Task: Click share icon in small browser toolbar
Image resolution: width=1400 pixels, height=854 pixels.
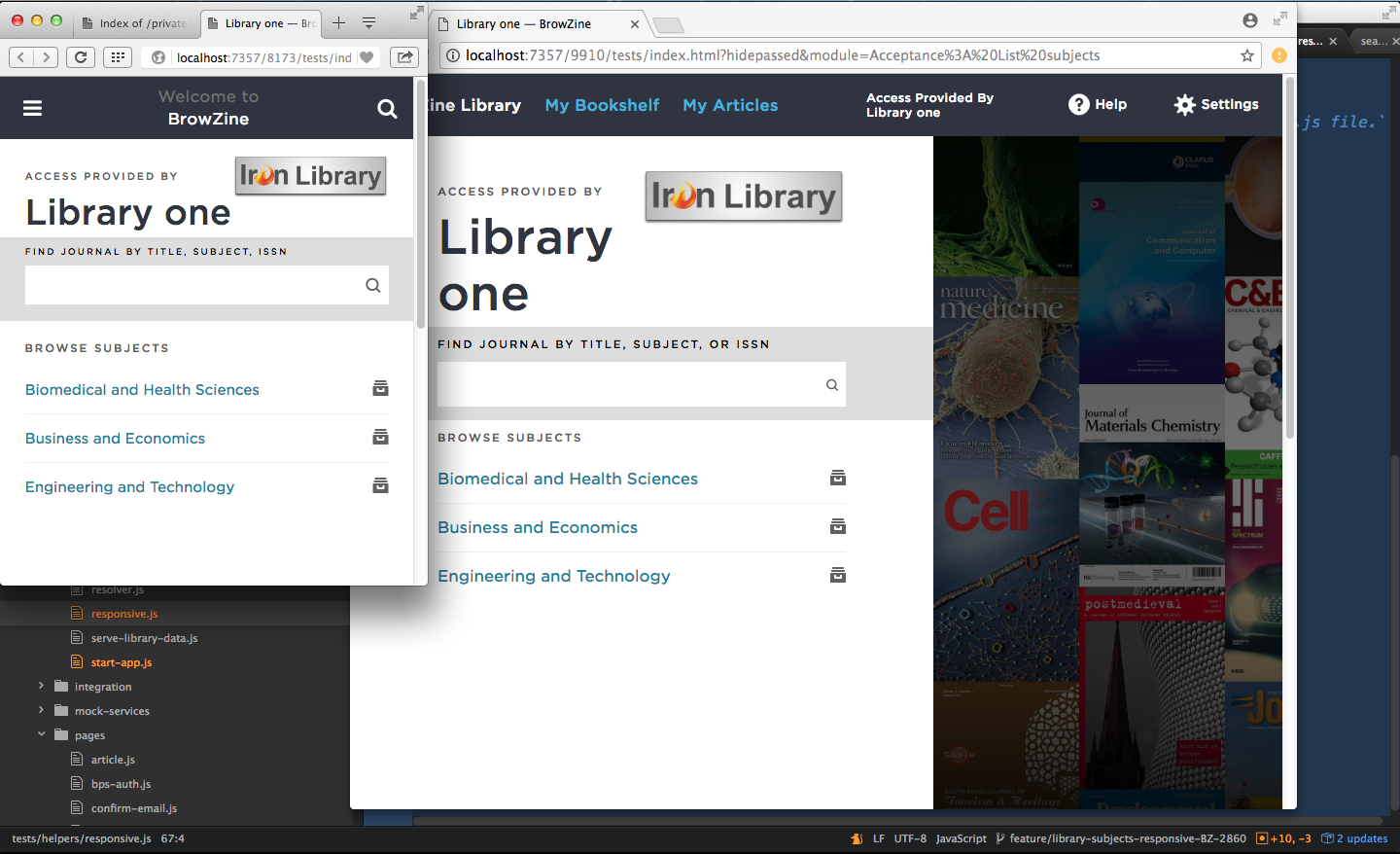Action: 404,57
